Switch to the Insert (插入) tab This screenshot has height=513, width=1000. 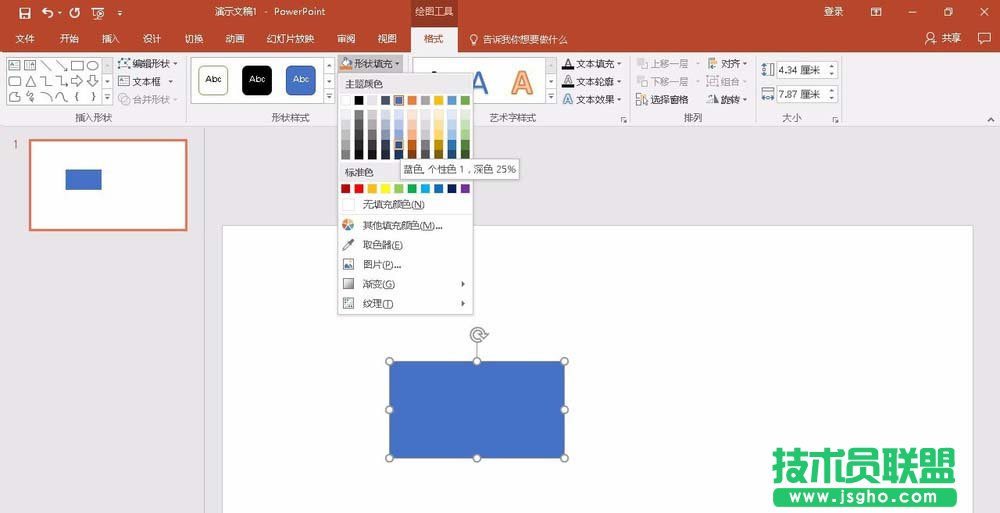(110, 39)
